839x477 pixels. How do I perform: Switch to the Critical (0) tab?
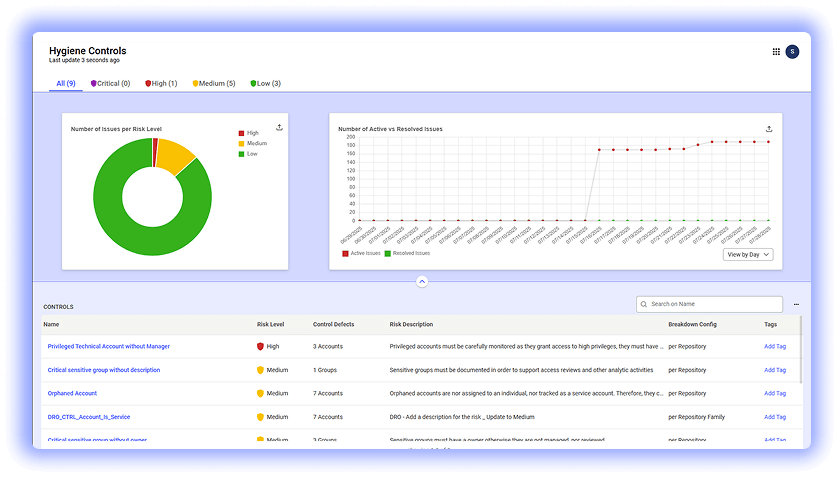110,84
